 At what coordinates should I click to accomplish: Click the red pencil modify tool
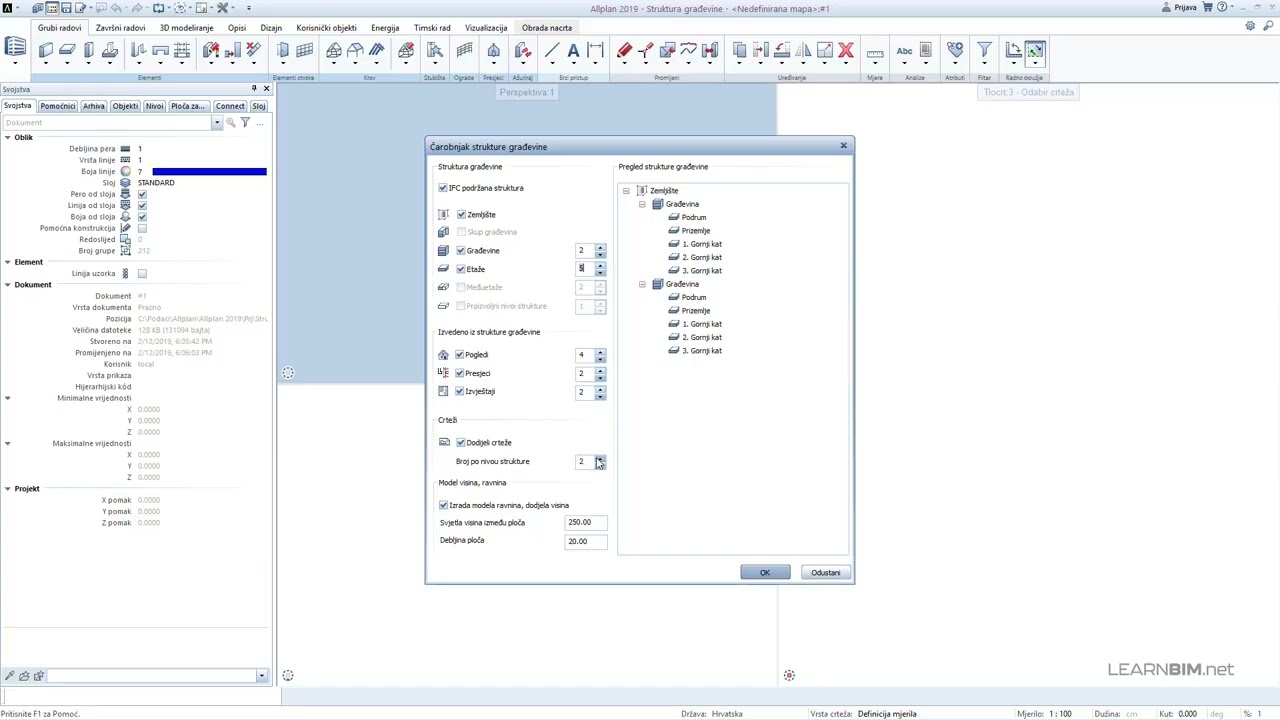(624, 50)
